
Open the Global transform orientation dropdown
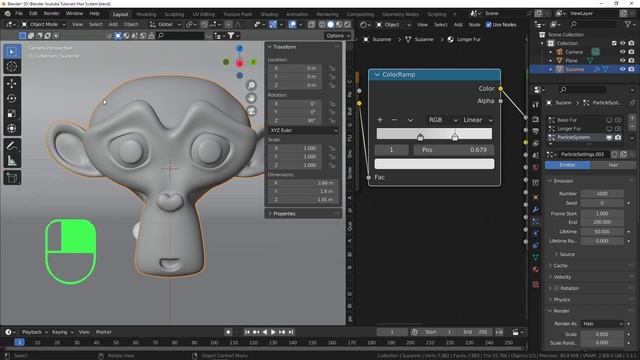(x=165, y=24)
